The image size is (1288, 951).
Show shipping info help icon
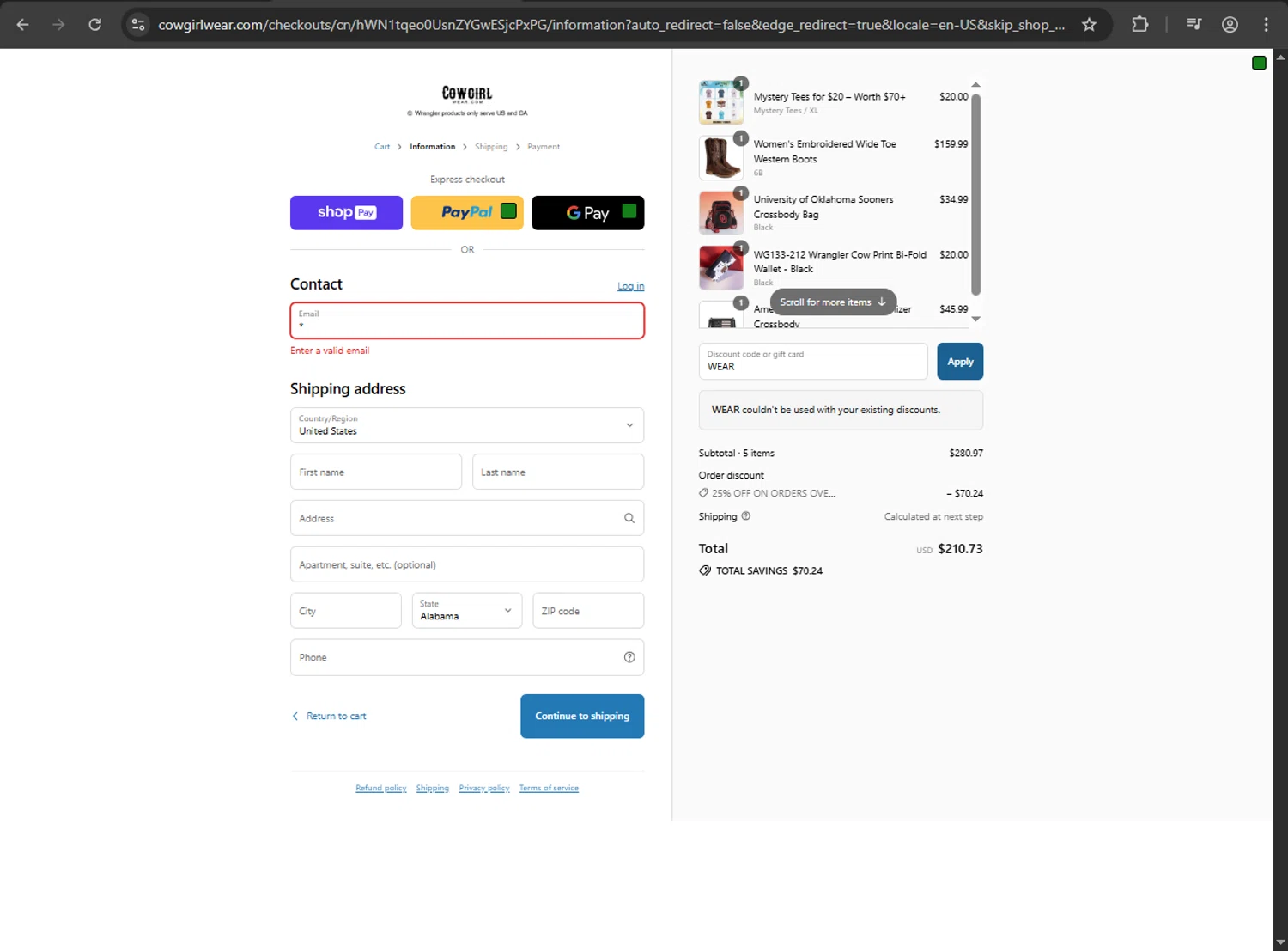click(745, 516)
